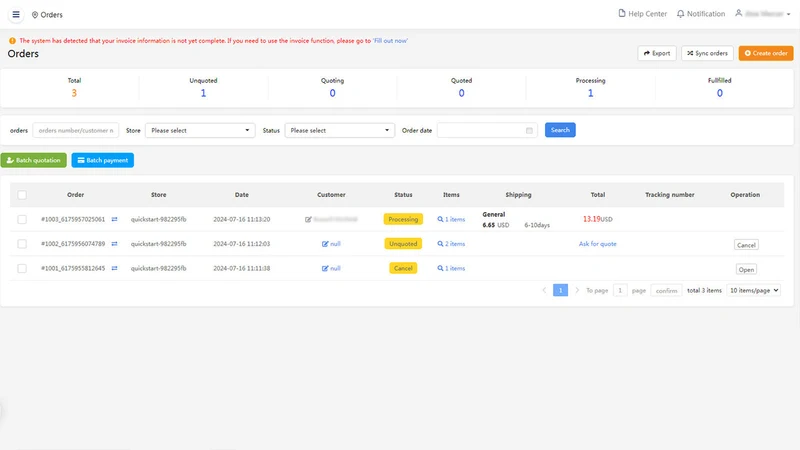Click order number #1003_6175957025061
The image size is (800, 450).
[x=73, y=219]
